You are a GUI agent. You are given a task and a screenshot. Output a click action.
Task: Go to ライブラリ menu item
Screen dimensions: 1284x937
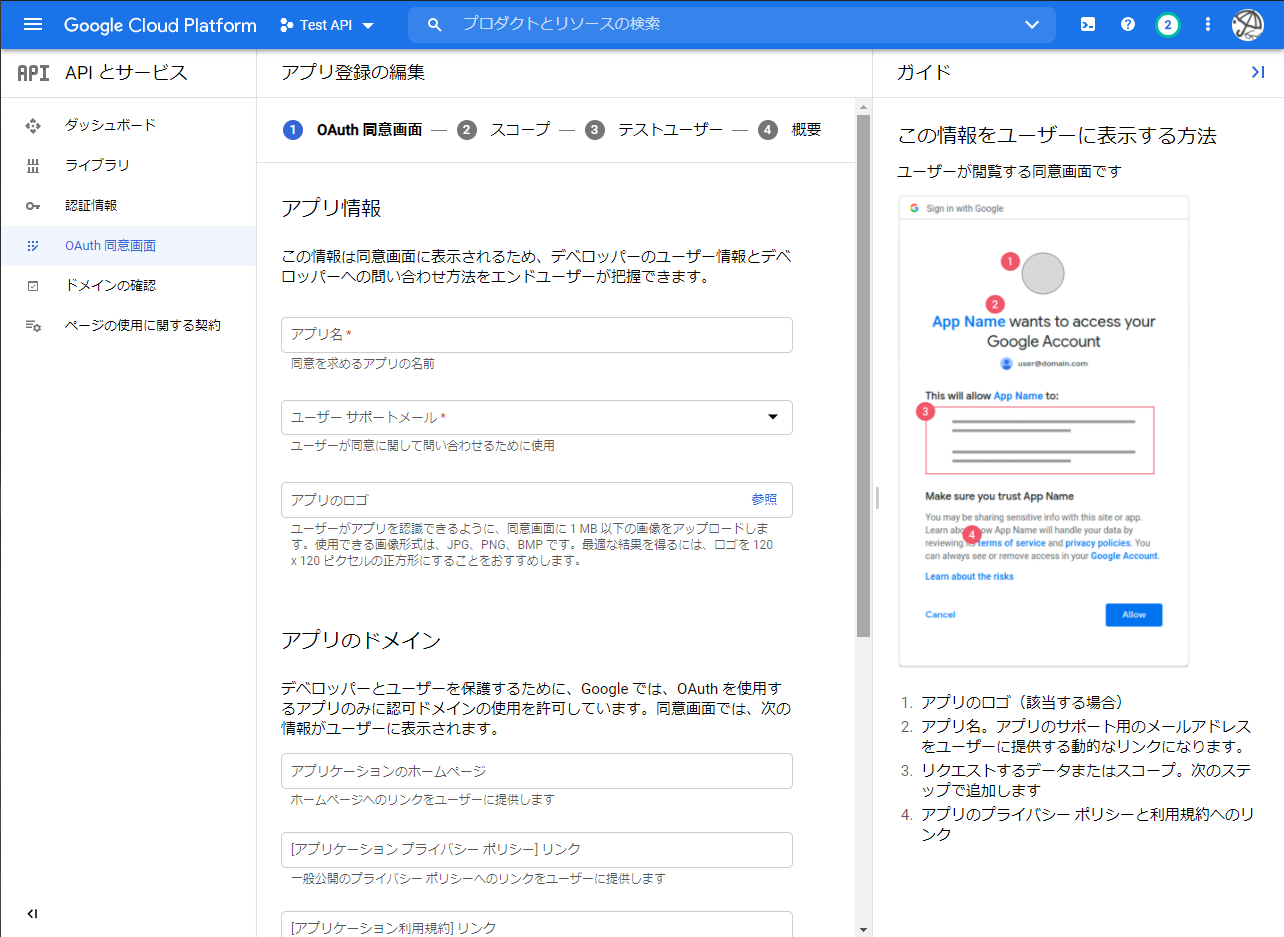[x=128, y=165]
